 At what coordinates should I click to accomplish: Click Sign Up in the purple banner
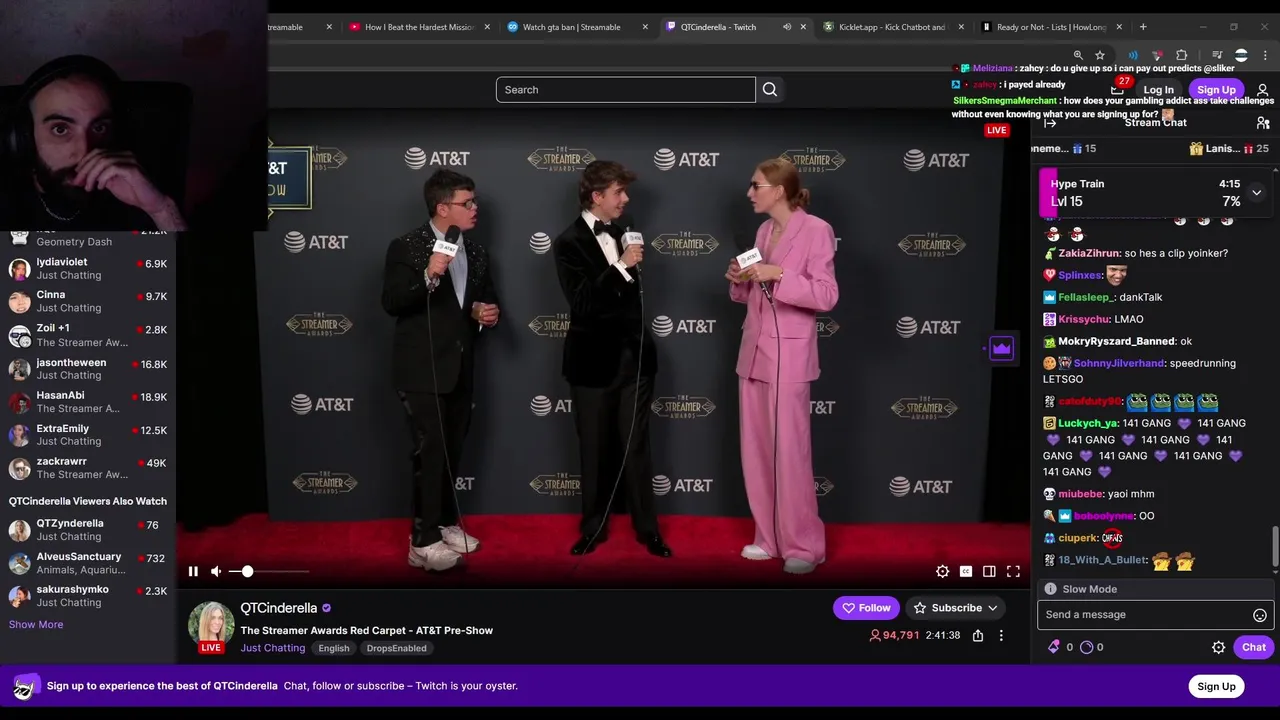tap(1216, 686)
